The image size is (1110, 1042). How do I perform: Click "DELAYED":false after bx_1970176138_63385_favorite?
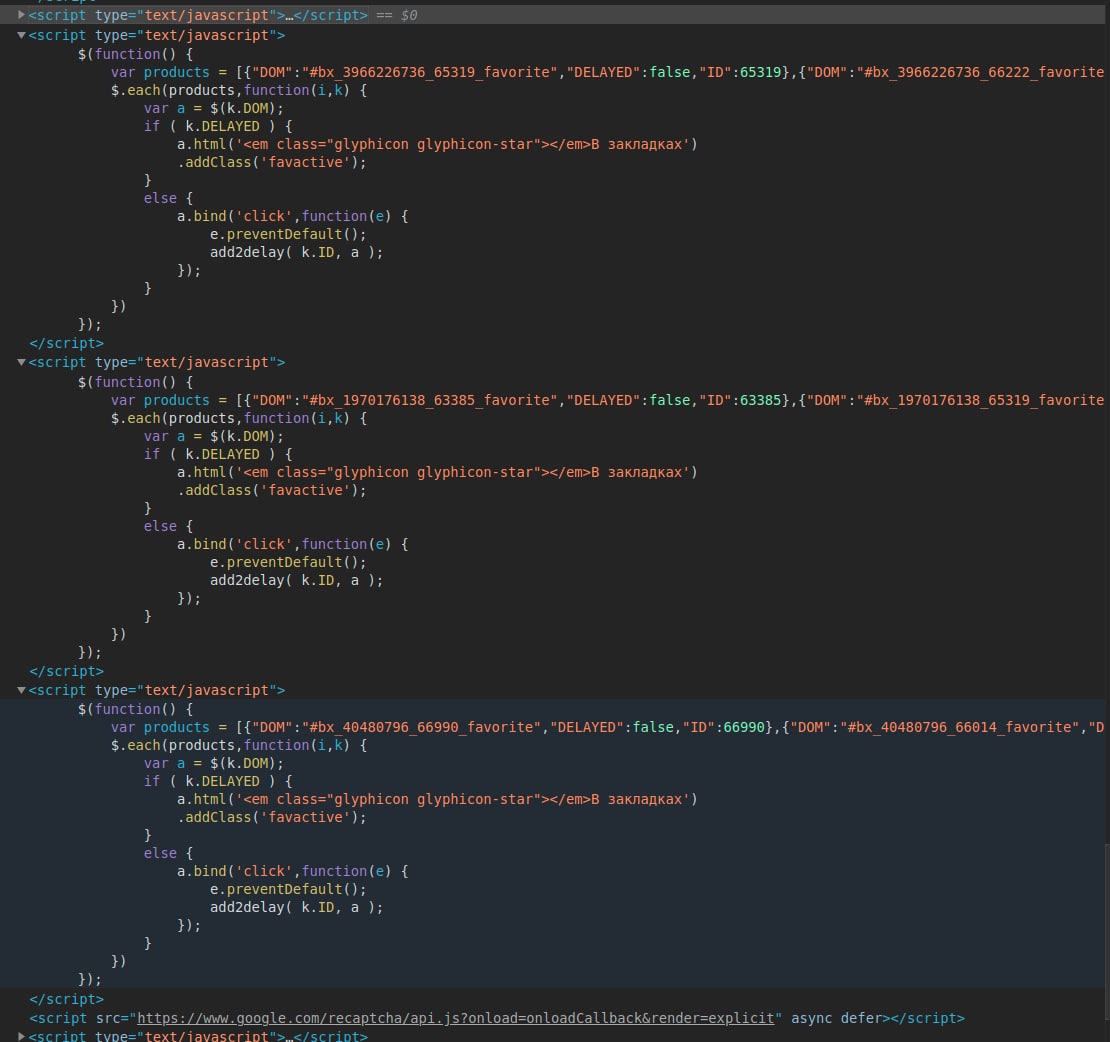click(629, 400)
